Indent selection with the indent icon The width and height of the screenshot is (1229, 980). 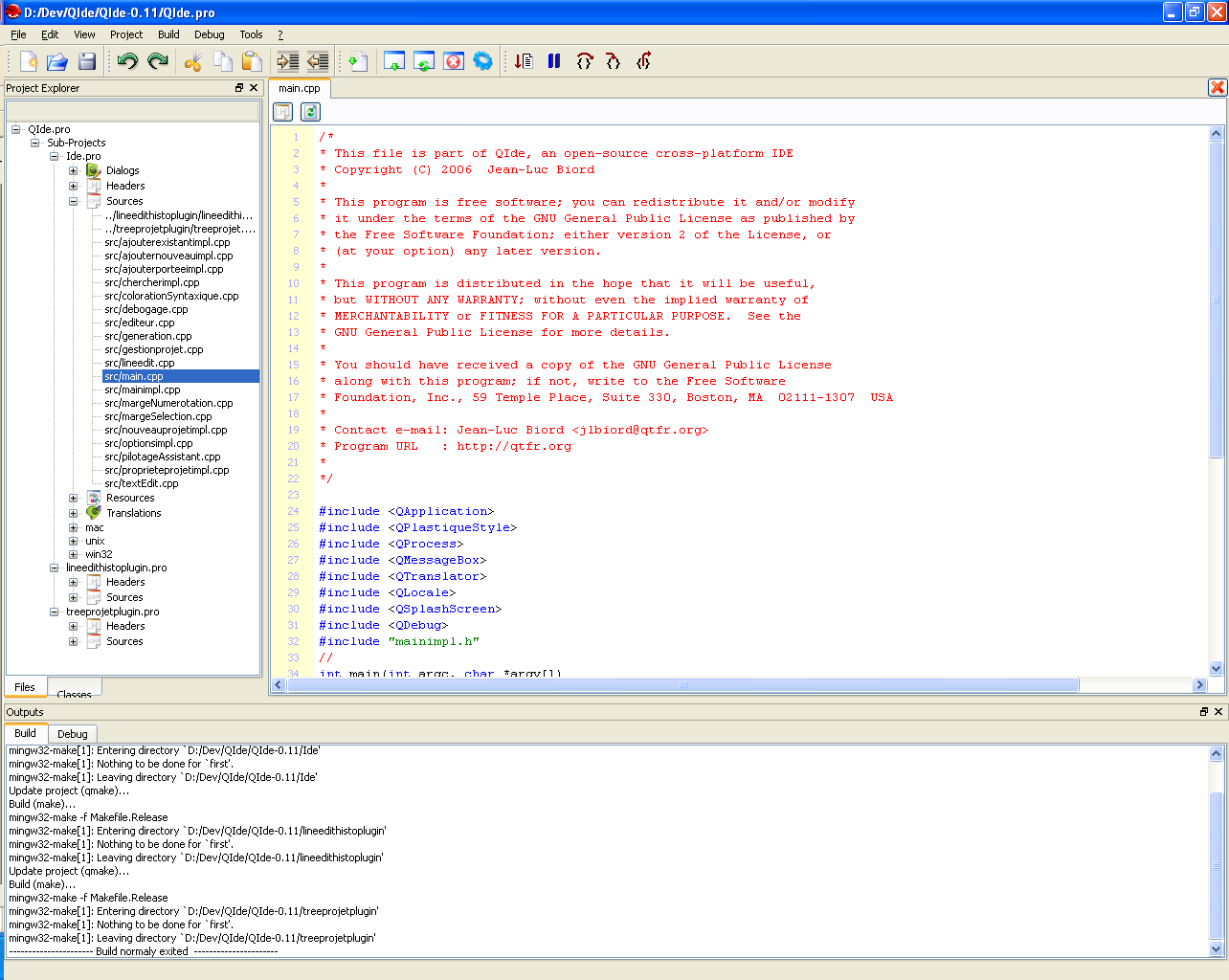[287, 61]
